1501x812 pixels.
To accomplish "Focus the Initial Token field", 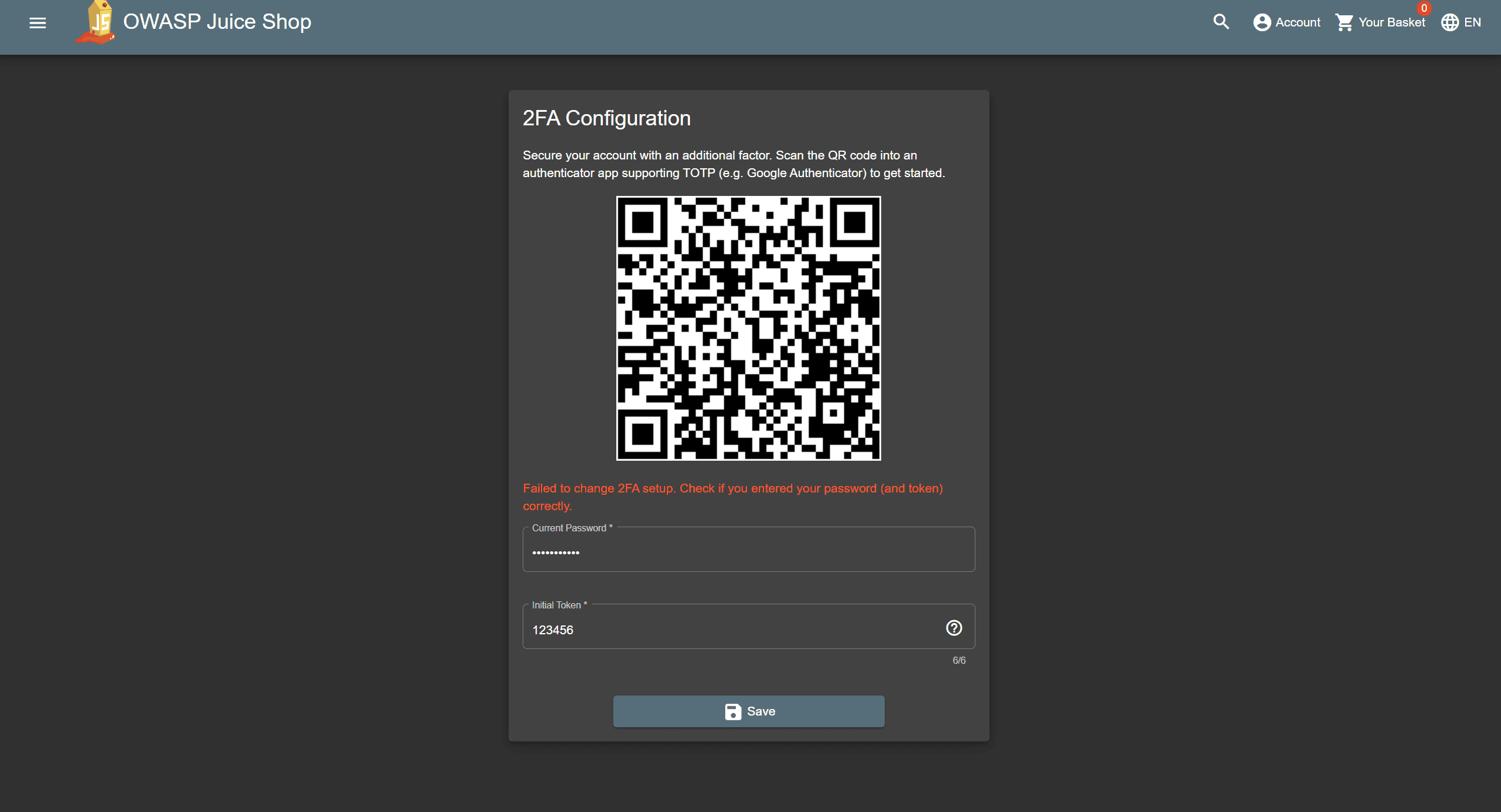I will [749, 628].
